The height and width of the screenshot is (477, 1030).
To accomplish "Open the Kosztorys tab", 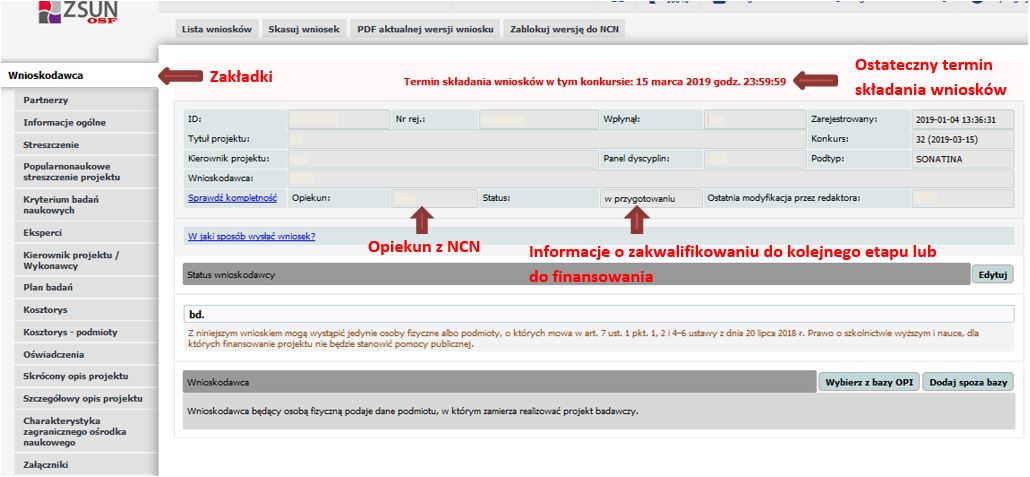I will point(86,309).
